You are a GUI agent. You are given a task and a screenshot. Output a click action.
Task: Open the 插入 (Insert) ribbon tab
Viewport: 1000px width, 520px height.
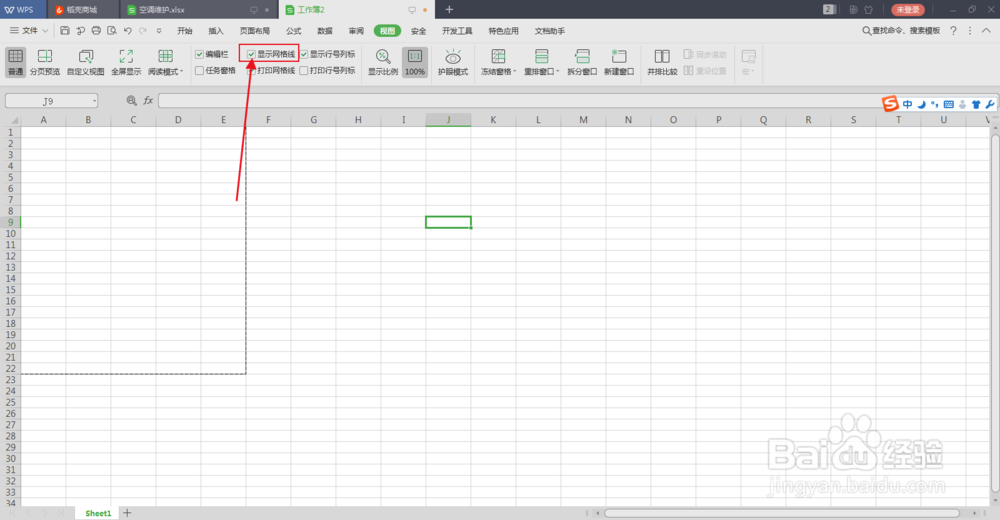216,31
